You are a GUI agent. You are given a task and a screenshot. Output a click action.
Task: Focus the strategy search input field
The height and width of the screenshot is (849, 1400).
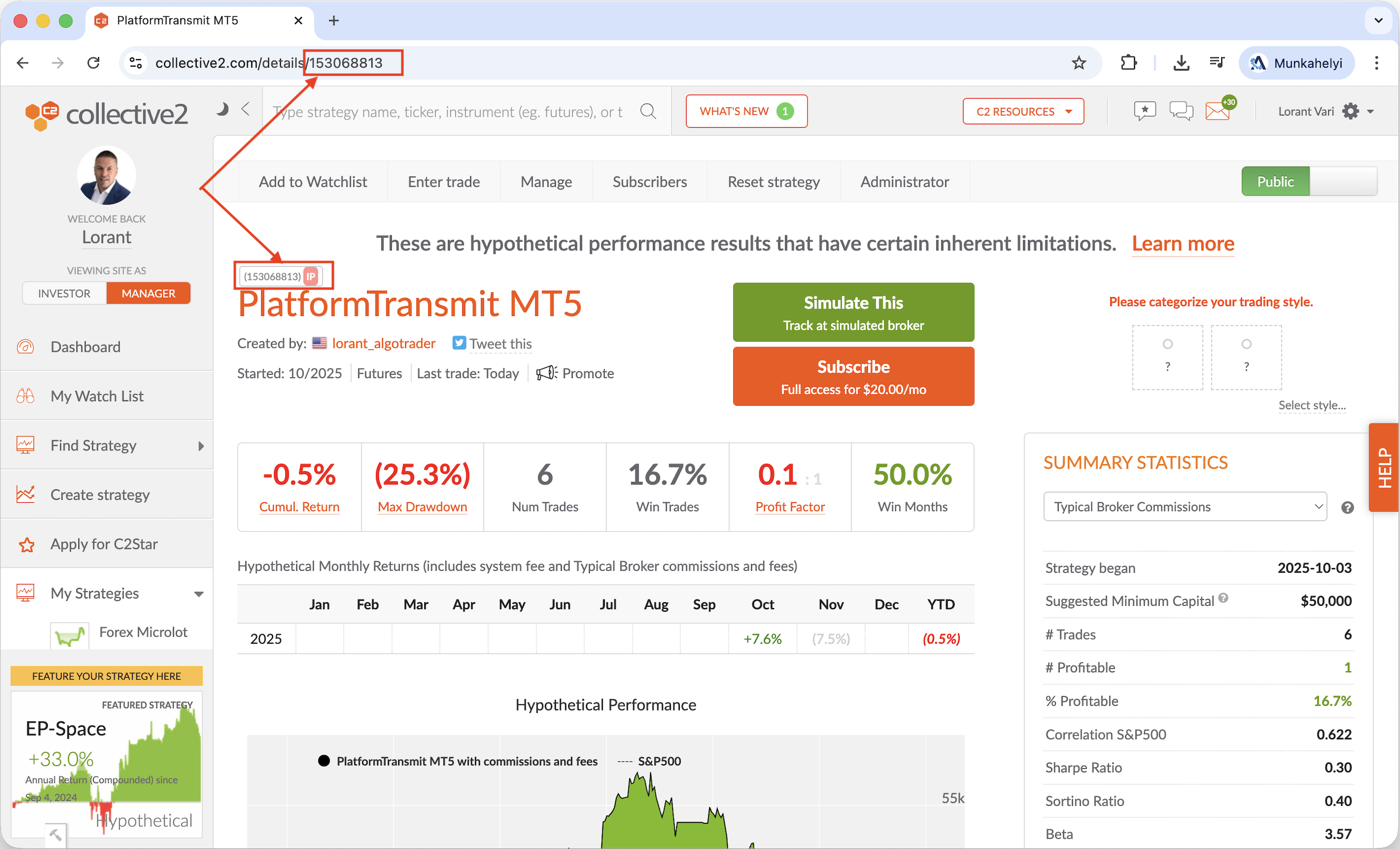(x=449, y=111)
